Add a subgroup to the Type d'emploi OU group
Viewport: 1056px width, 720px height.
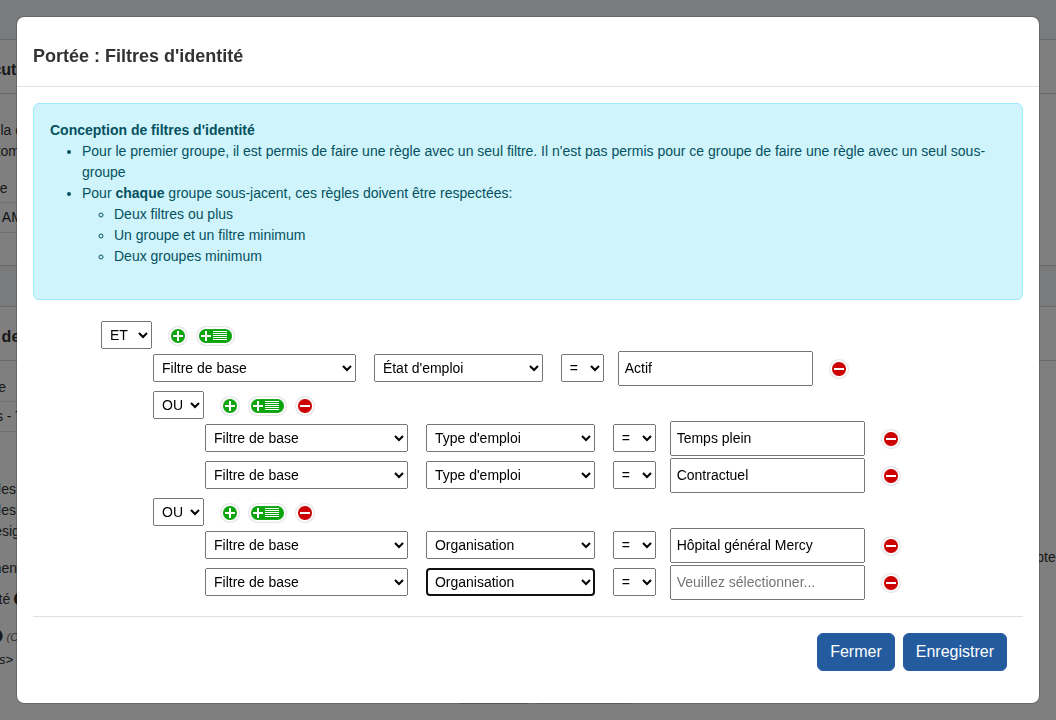pos(267,405)
